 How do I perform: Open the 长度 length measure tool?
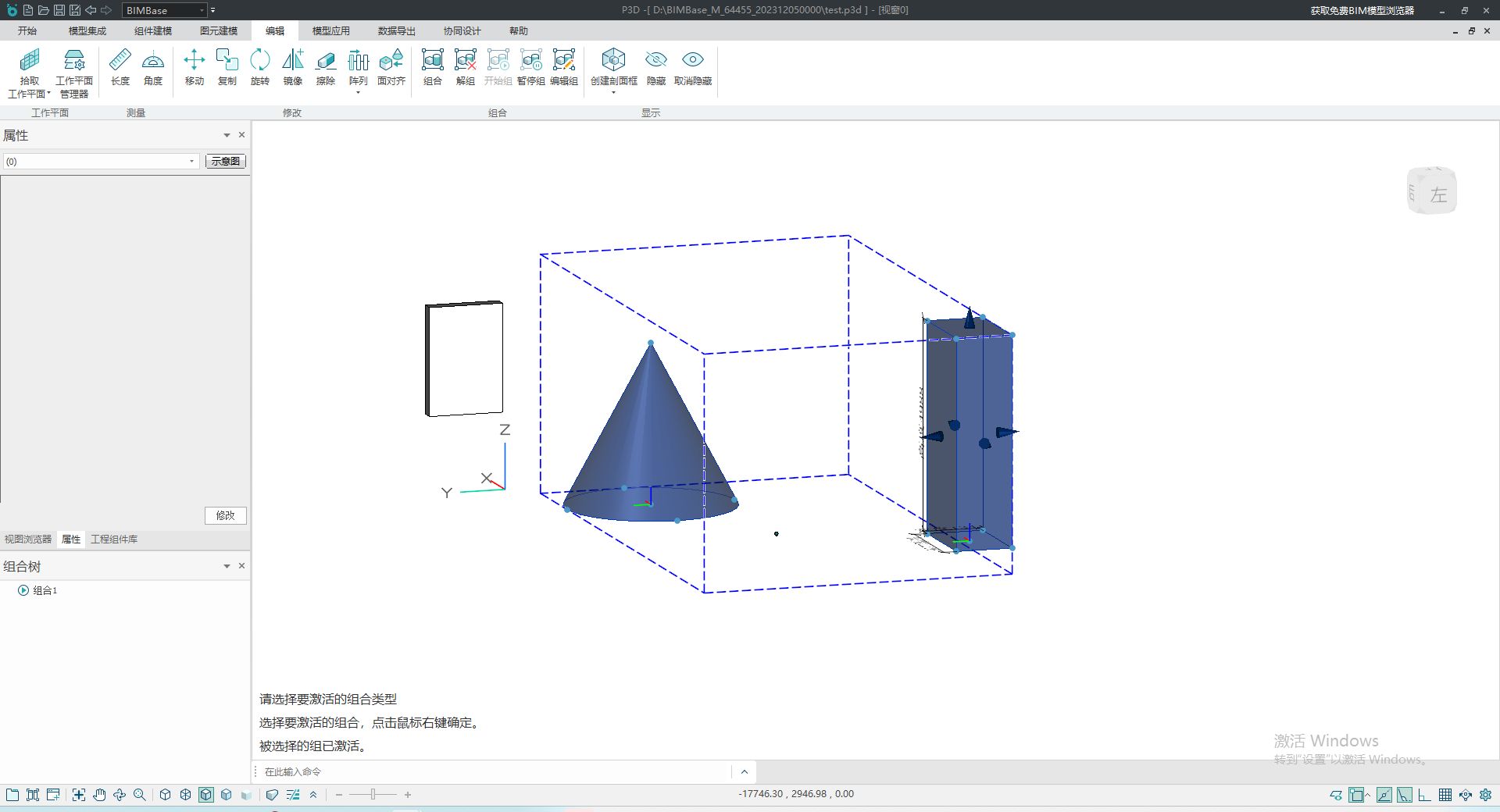[x=120, y=67]
